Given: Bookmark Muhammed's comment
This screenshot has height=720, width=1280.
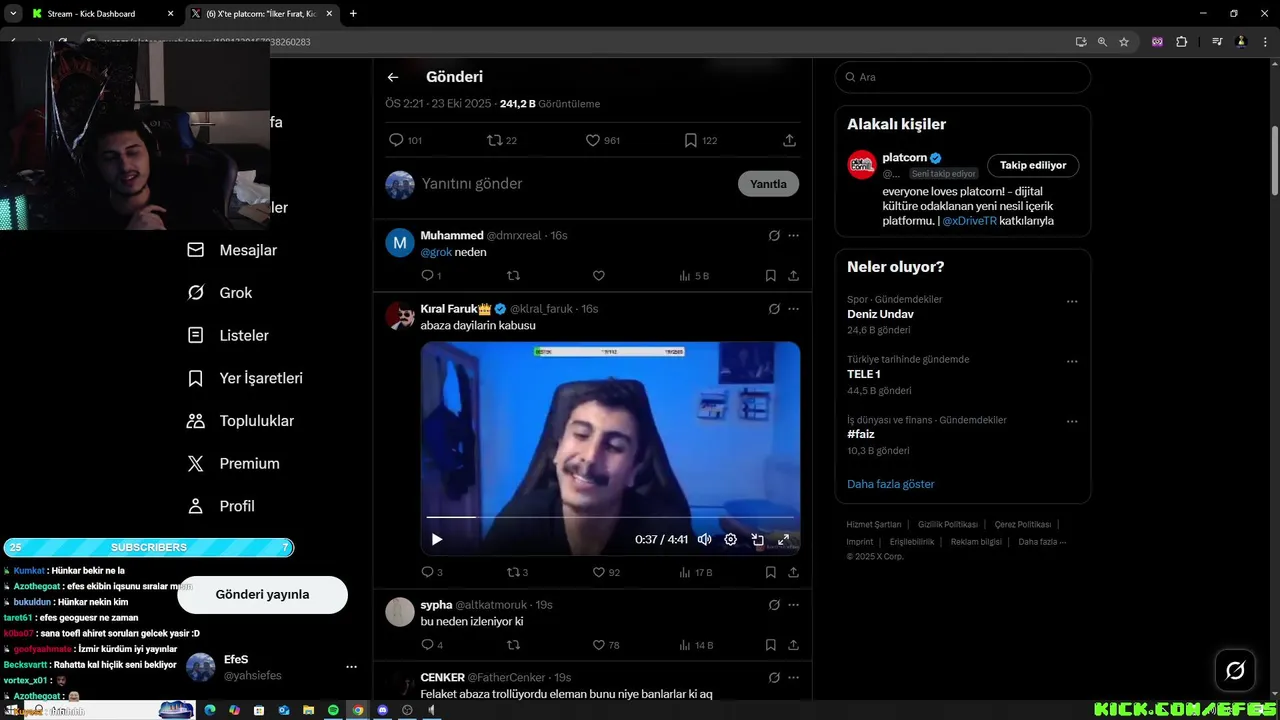Looking at the screenshot, I should coord(771,276).
